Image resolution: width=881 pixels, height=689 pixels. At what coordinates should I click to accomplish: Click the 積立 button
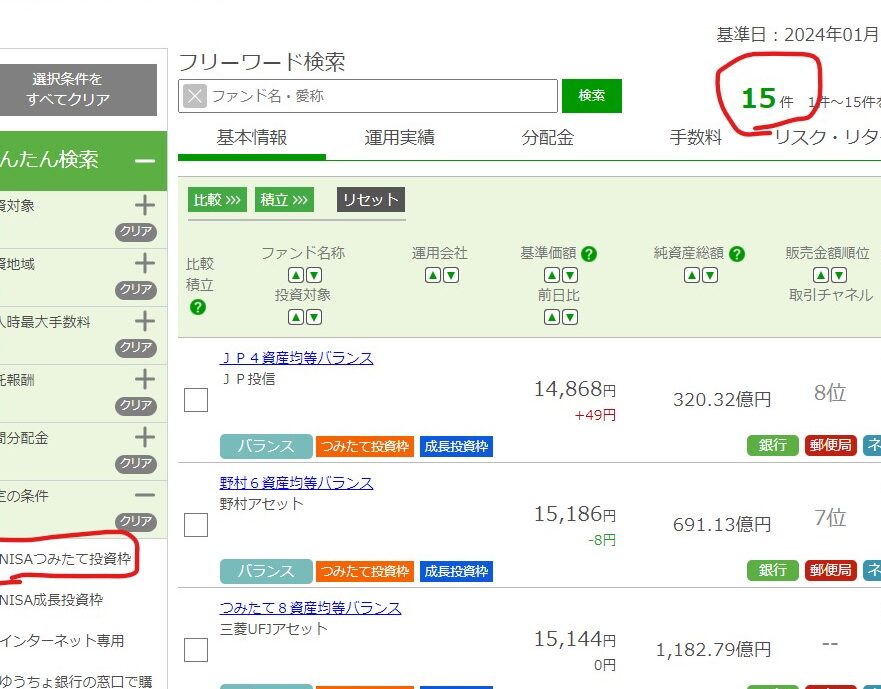284,200
